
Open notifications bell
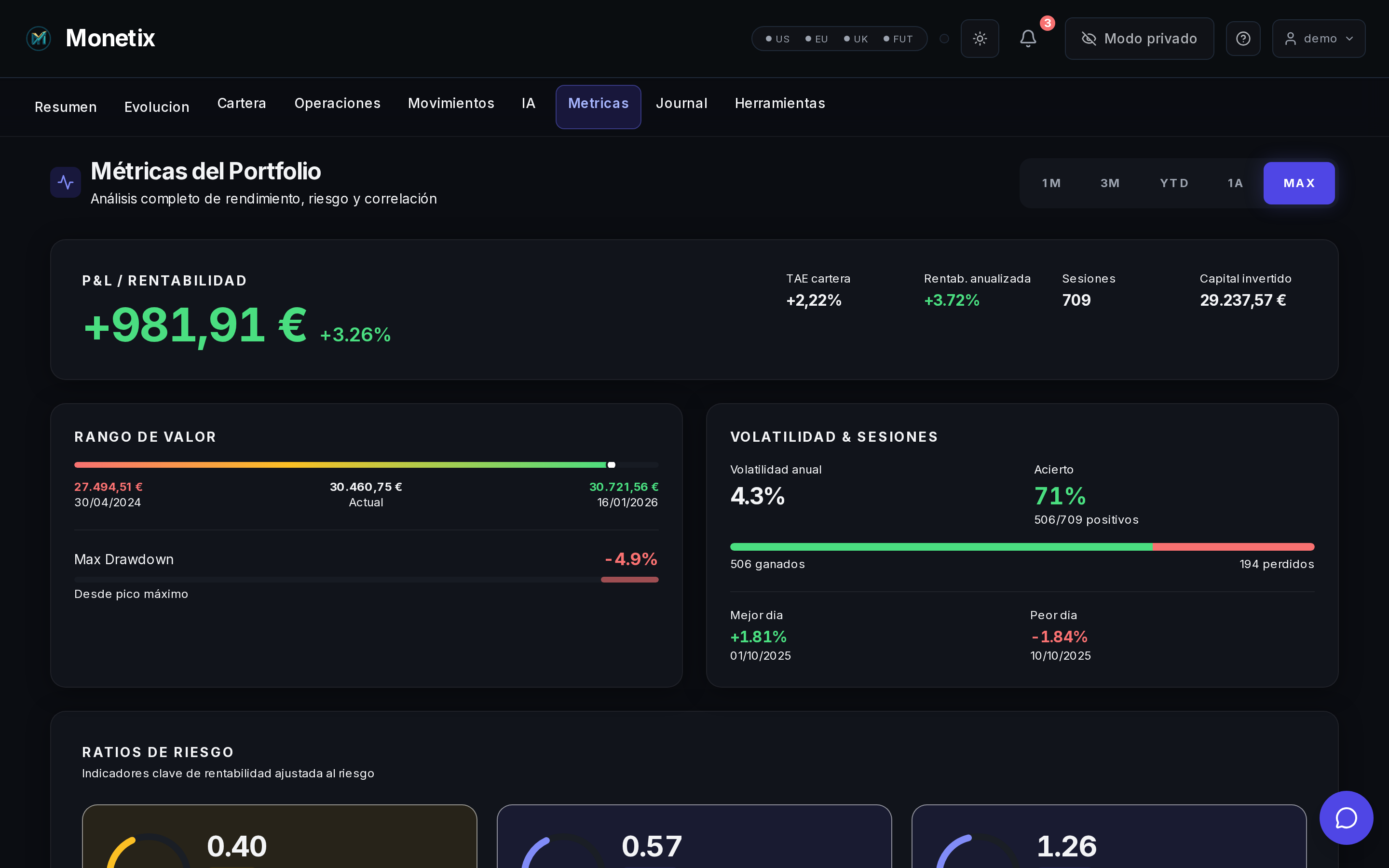click(1028, 39)
